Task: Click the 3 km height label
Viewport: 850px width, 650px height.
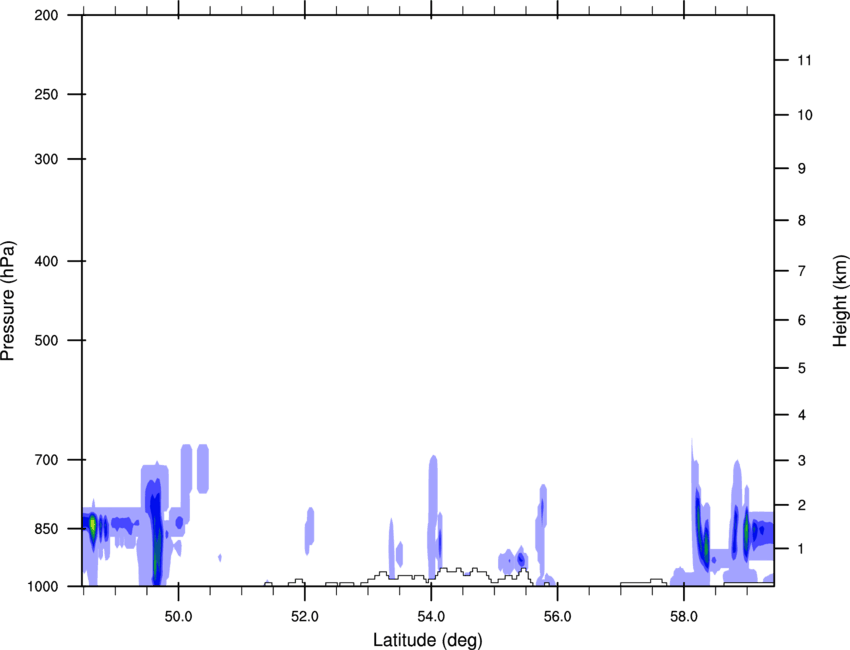Action: (802, 460)
